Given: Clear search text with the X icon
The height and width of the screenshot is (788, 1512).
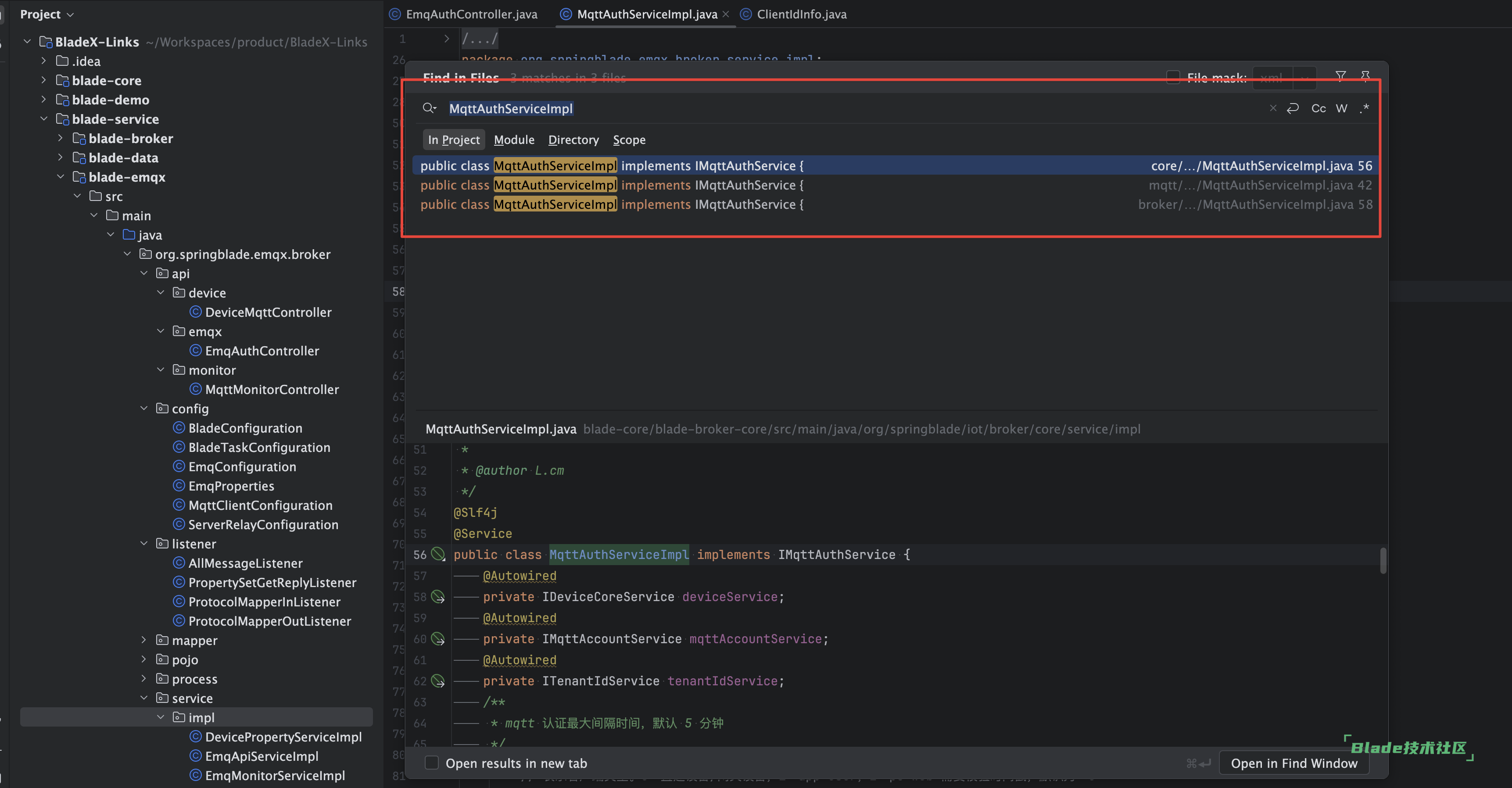Looking at the screenshot, I should click(x=1272, y=108).
